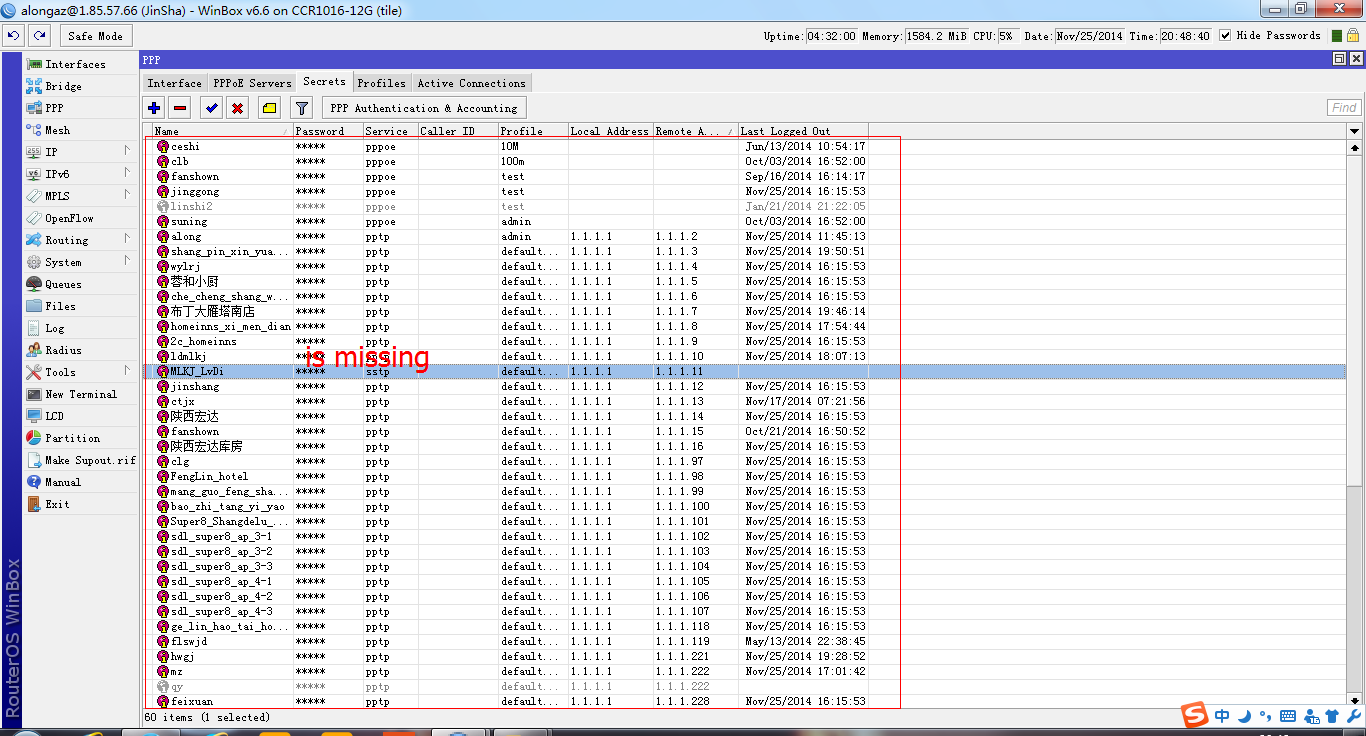Switch to the Active Connections tab
This screenshot has height=736, width=1366.
472,83
